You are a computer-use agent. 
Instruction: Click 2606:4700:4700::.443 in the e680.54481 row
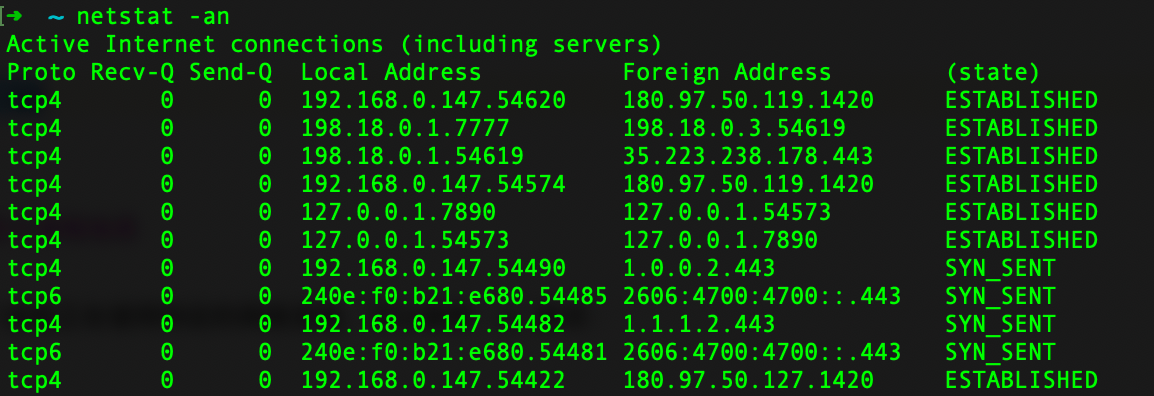click(762, 352)
